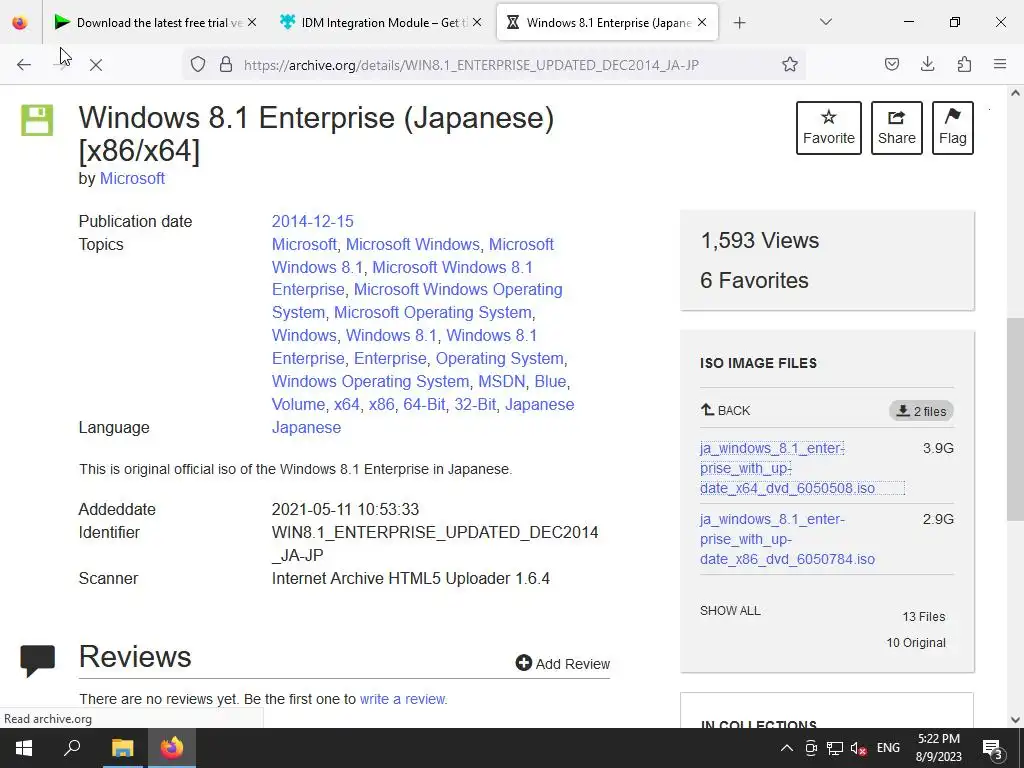Open the 64-Bit topic link

tap(424, 404)
